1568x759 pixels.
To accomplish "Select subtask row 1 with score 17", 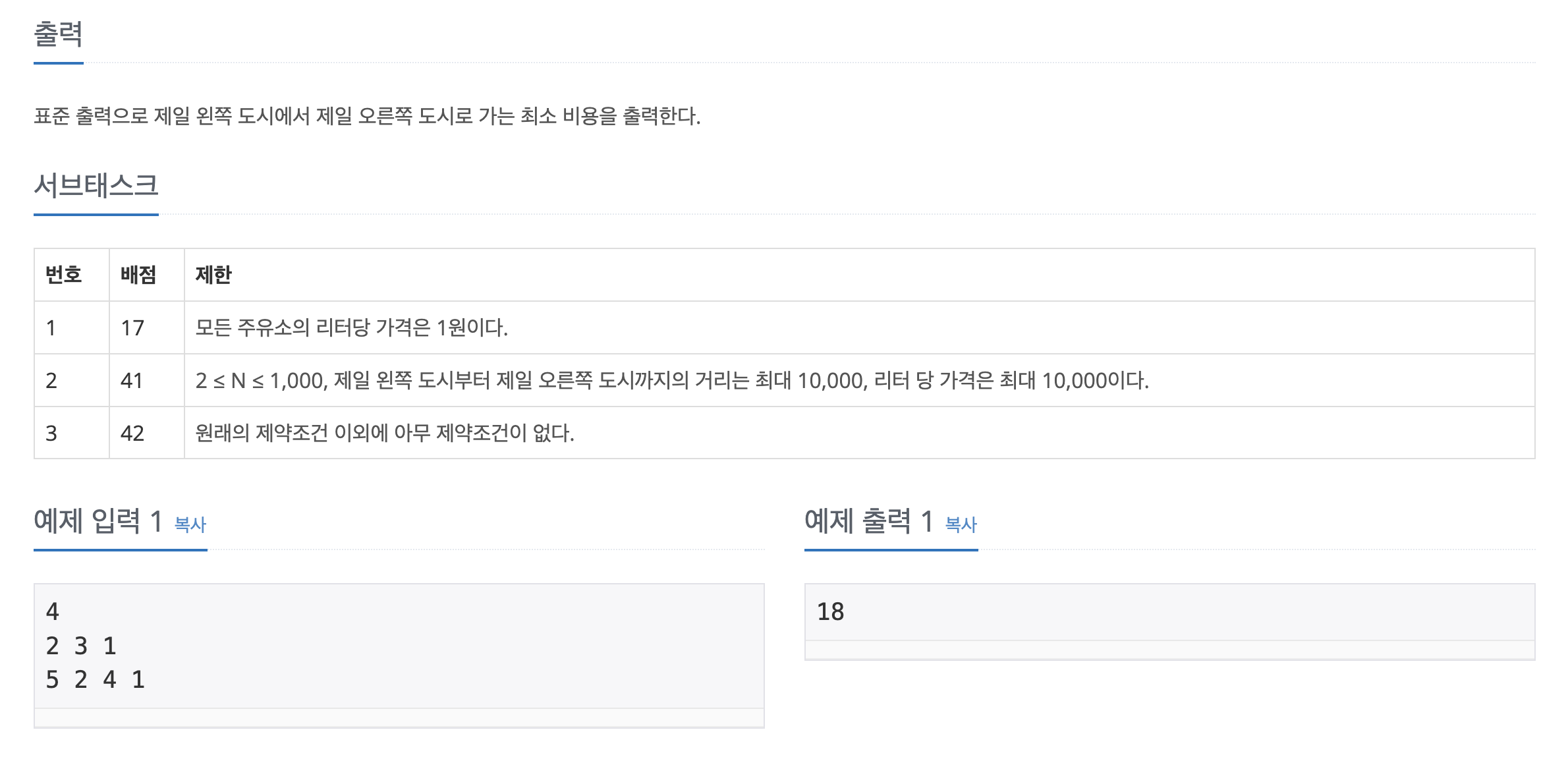I will [x=784, y=327].
